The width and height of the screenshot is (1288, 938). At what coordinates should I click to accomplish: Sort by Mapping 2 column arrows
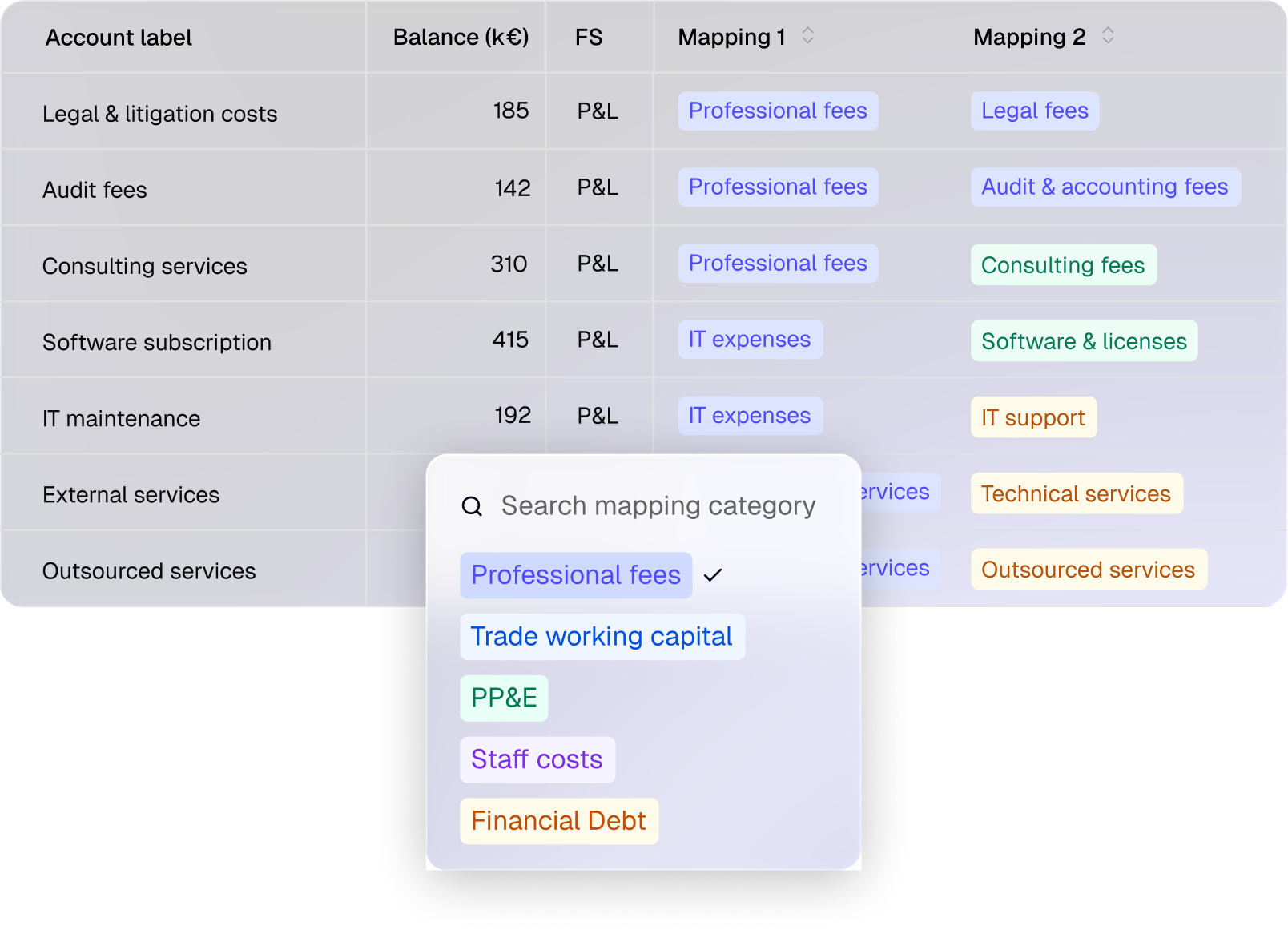tap(1108, 36)
